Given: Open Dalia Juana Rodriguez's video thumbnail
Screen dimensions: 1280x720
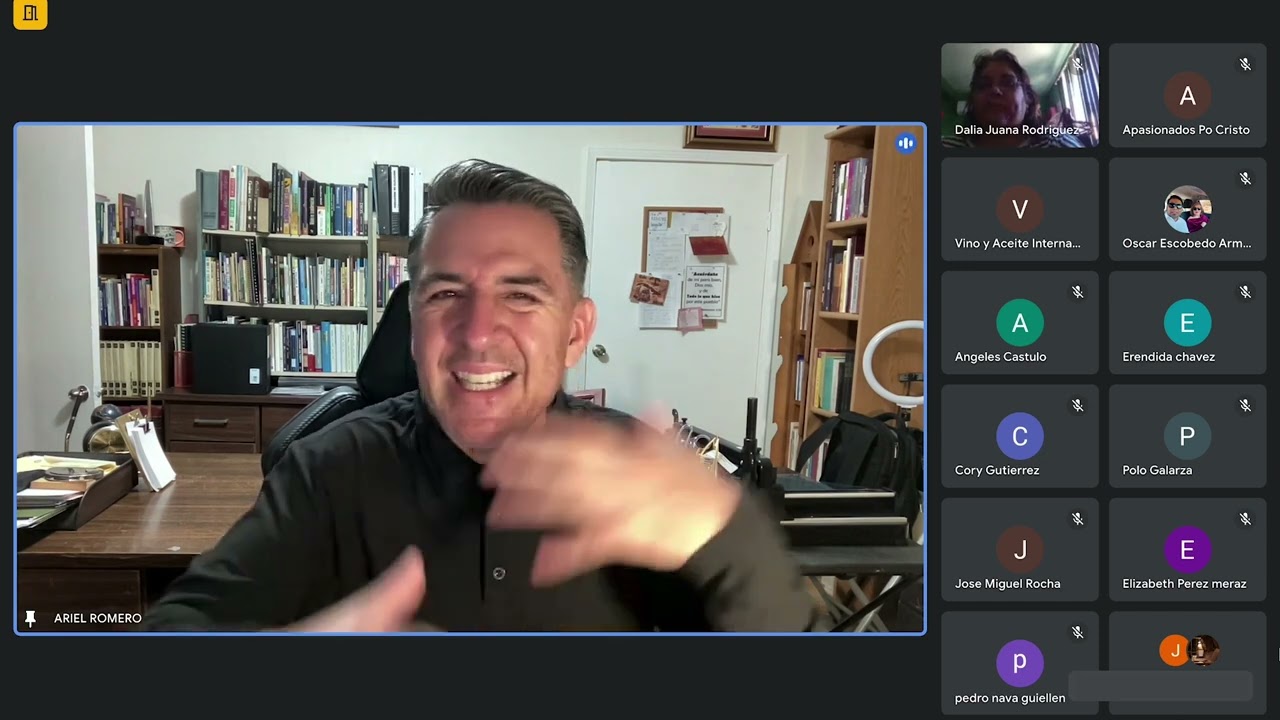Looking at the screenshot, I should (x=1020, y=95).
